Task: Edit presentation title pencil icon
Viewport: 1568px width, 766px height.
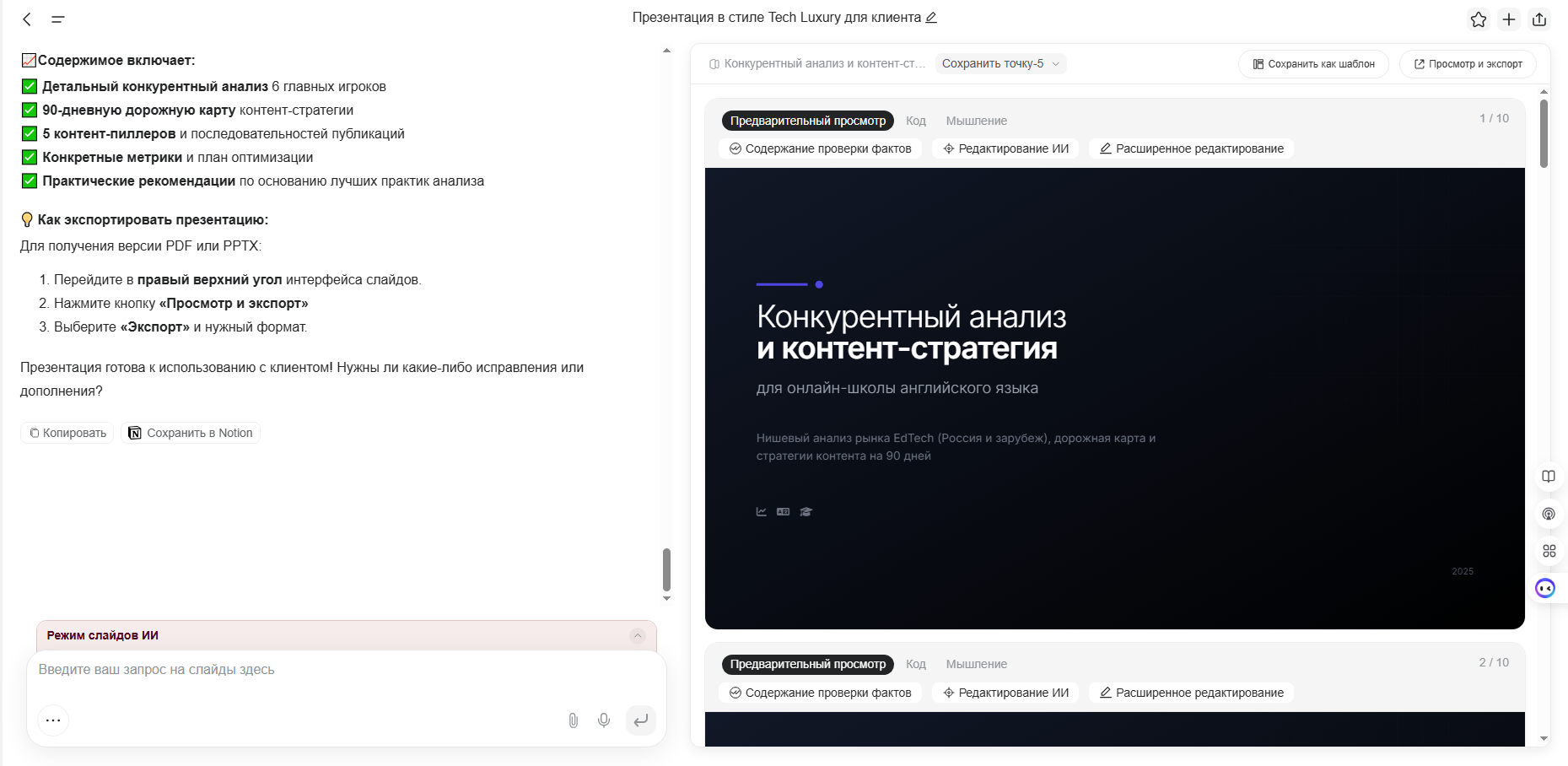Action: [x=931, y=18]
